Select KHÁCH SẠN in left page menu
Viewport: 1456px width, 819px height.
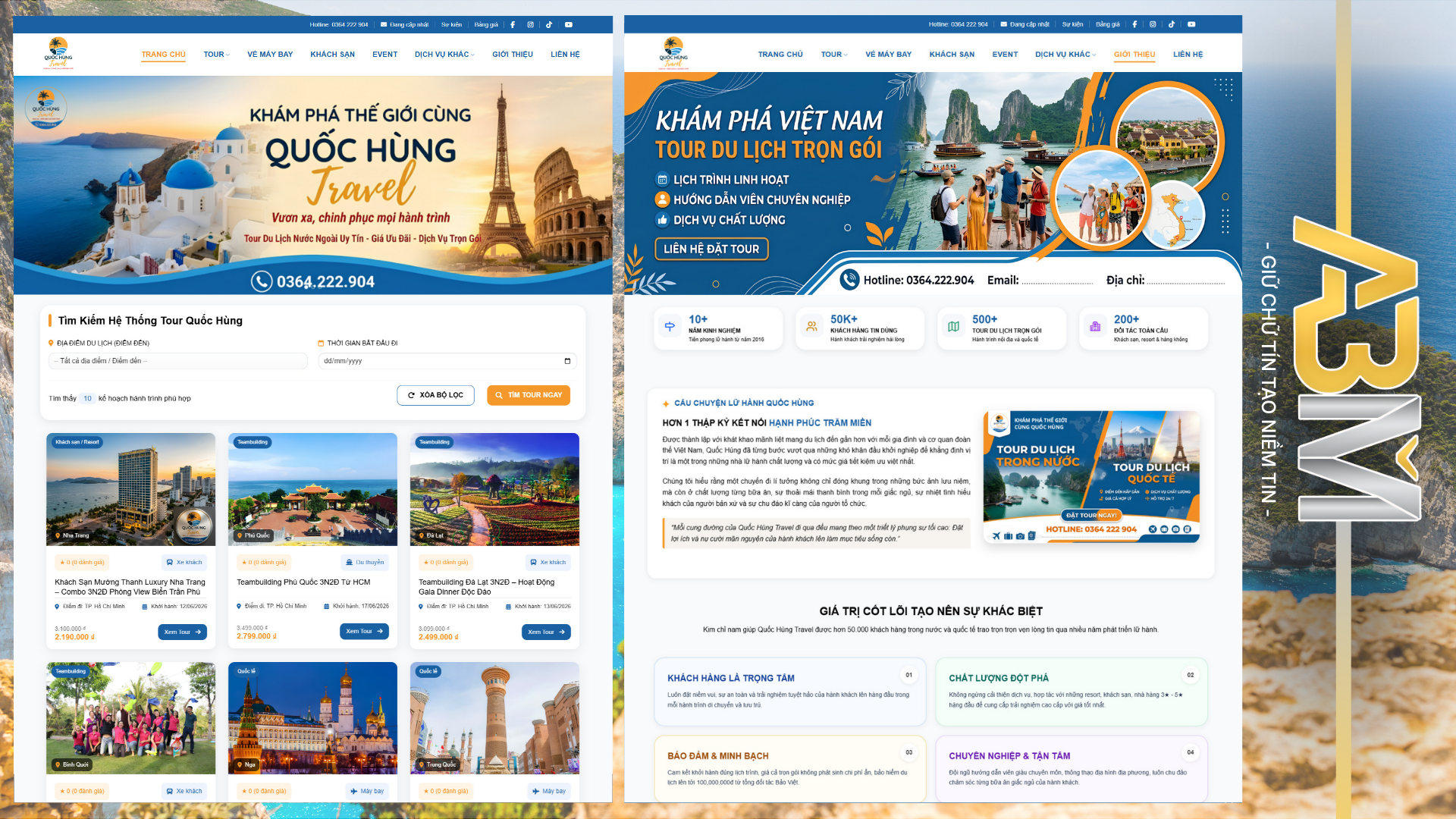click(332, 55)
